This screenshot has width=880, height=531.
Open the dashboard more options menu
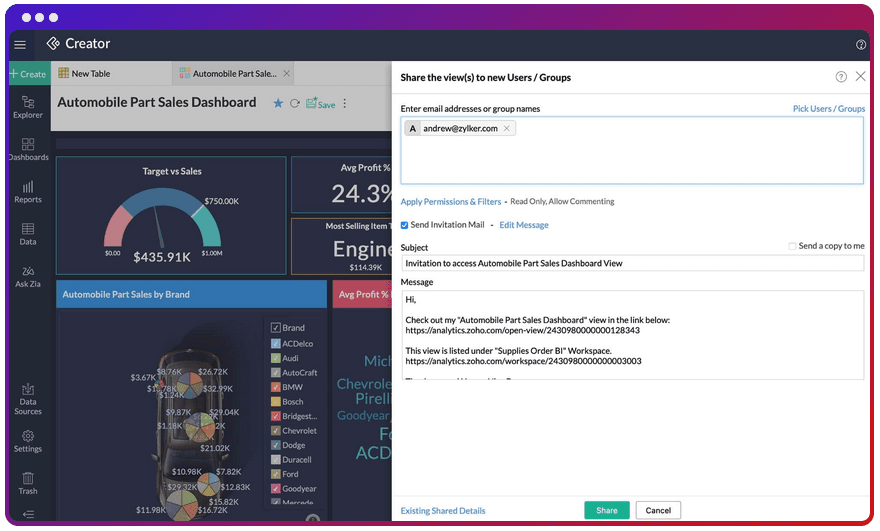[345, 103]
